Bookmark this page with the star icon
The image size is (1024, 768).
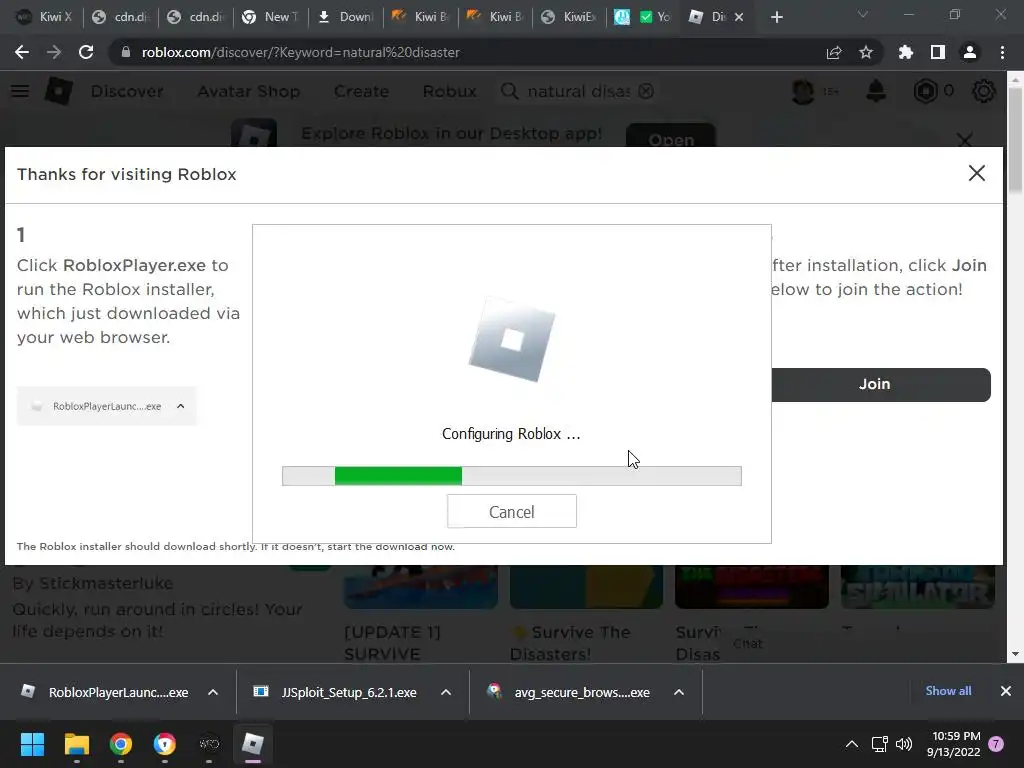tap(865, 52)
